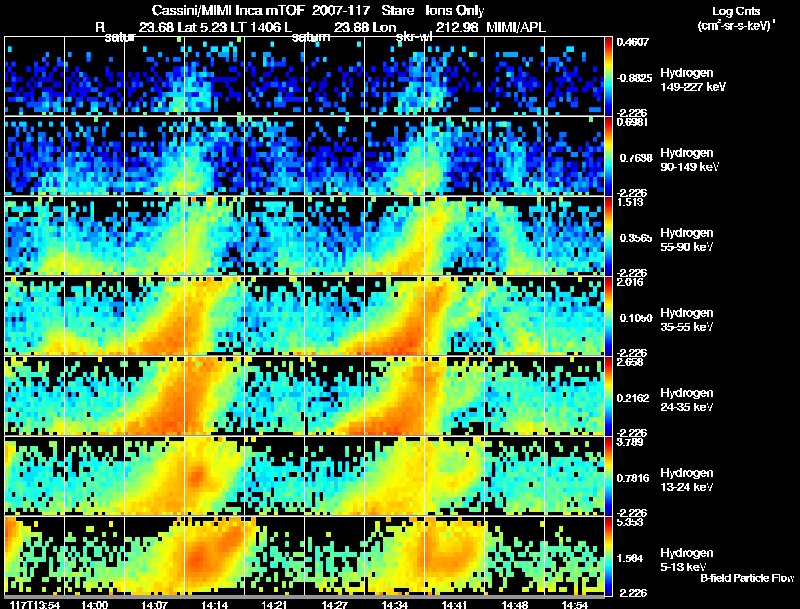Click the "LT 1406" header value
The width and height of the screenshot is (800, 609).
pos(257,27)
